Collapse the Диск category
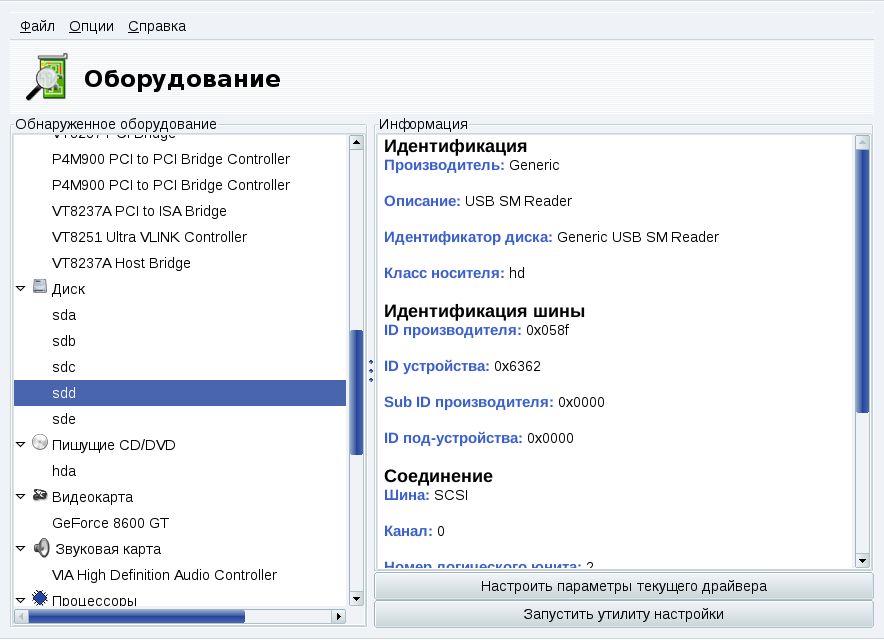This screenshot has width=884, height=640. tap(20, 288)
